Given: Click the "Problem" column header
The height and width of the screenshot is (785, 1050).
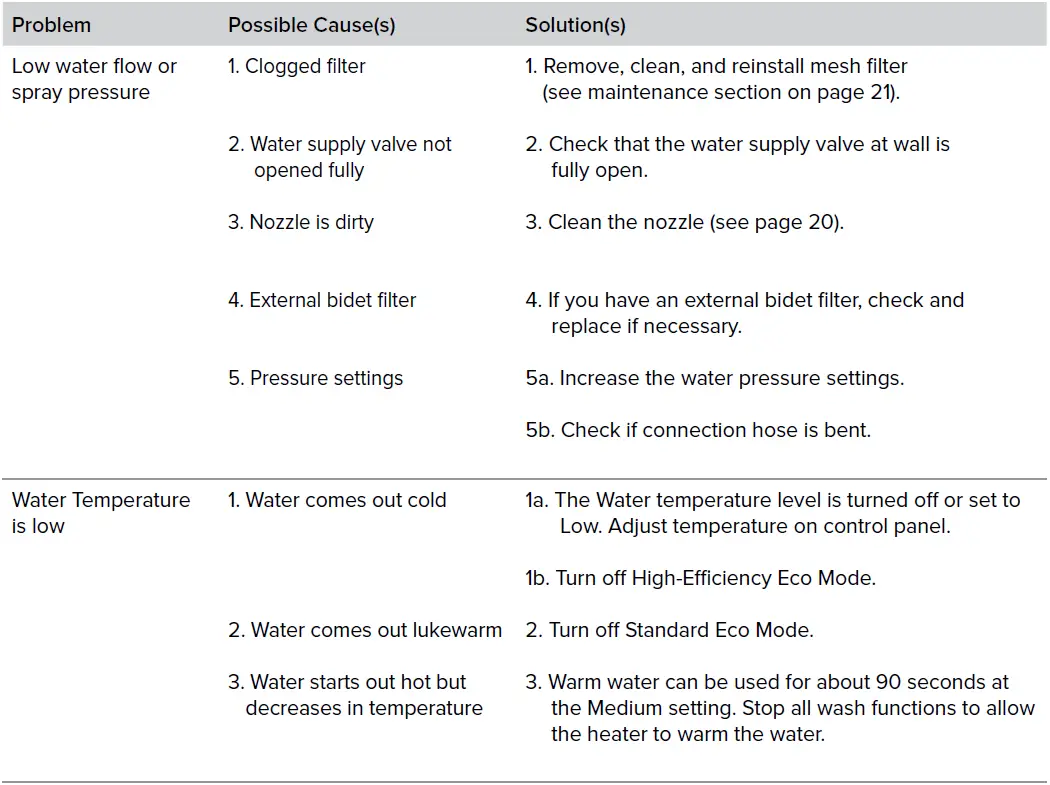Looking at the screenshot, I should coord(51,25).
